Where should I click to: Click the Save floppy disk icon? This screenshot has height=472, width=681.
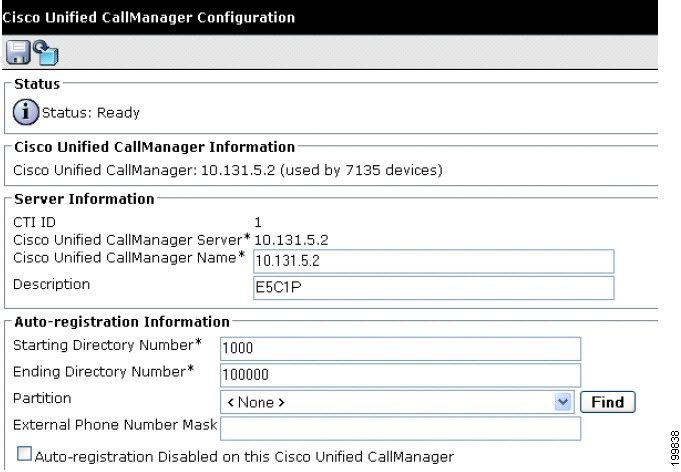[18, 53]
